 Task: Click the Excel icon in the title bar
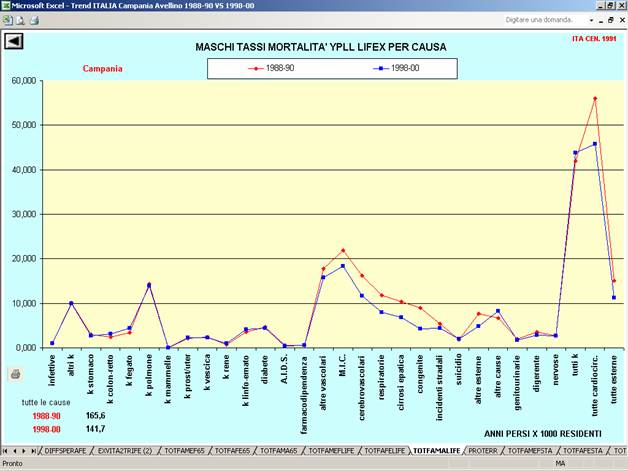click(6, 6)
